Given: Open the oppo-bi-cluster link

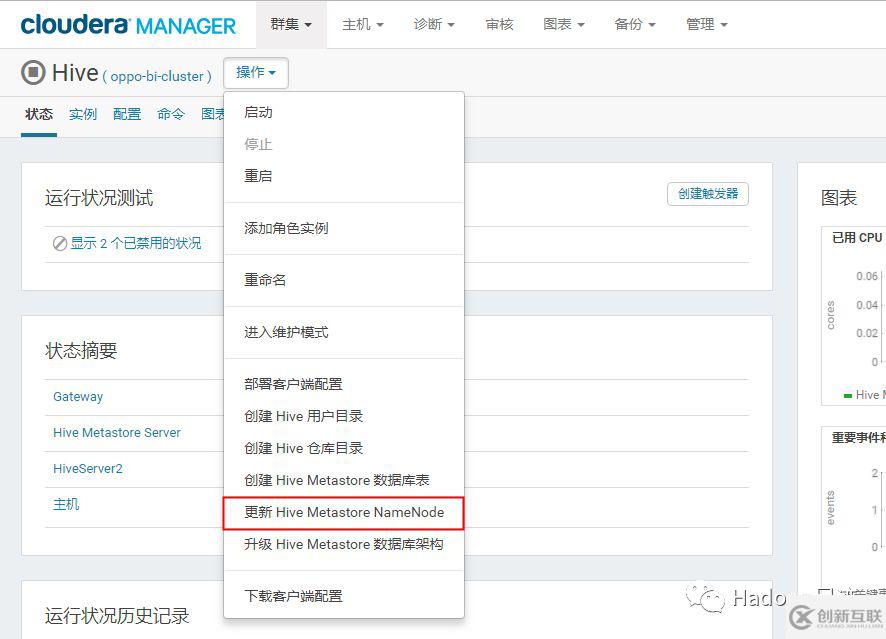Looking at the screenshot, I should (157, 76).
